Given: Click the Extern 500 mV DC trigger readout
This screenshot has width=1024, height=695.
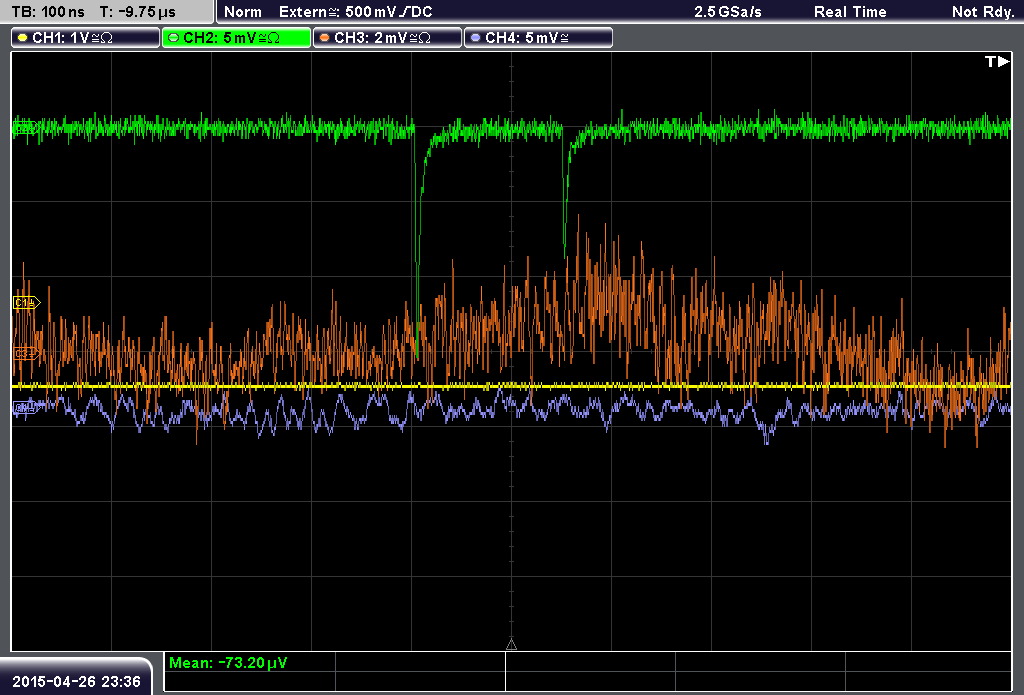Looking at the screenshot, I should (x=355, y=12).
